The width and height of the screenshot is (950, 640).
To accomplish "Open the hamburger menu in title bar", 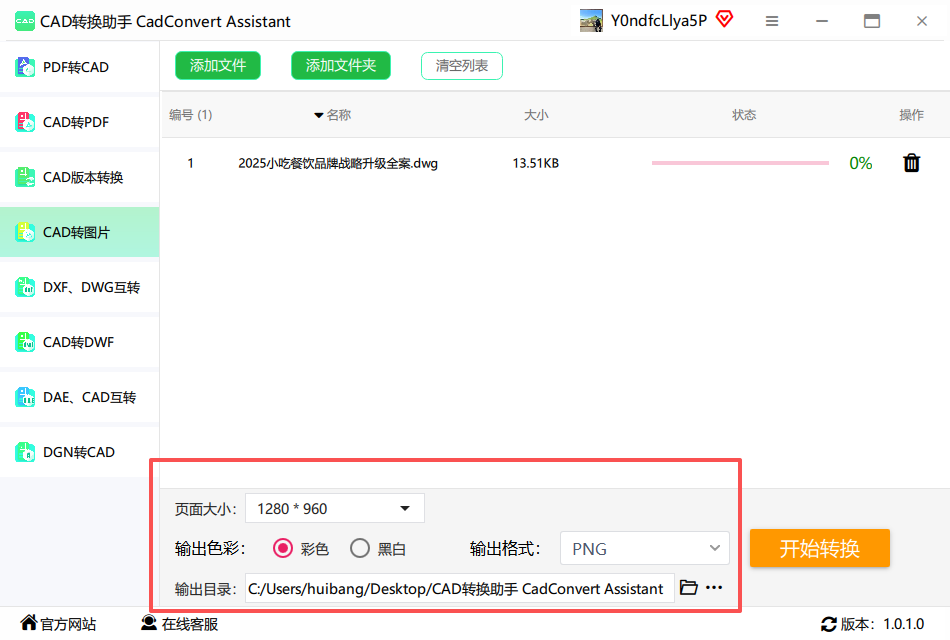I will tap(772, 21).
